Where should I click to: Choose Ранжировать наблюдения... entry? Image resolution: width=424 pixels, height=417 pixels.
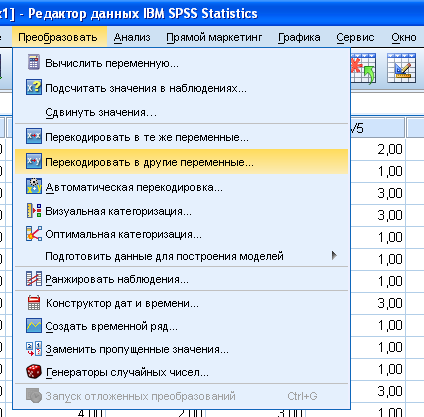pos(181,279)
